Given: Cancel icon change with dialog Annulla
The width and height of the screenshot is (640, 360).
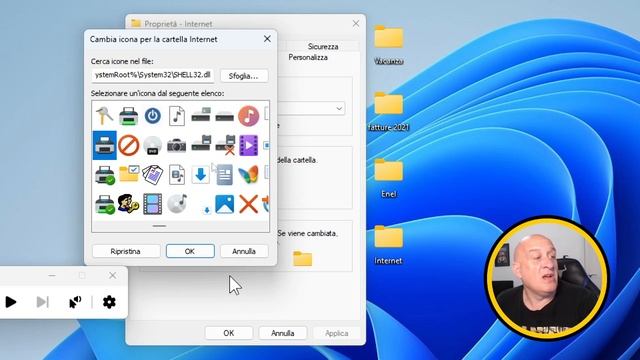Looking at the screenshot, I should coord(244,251).
